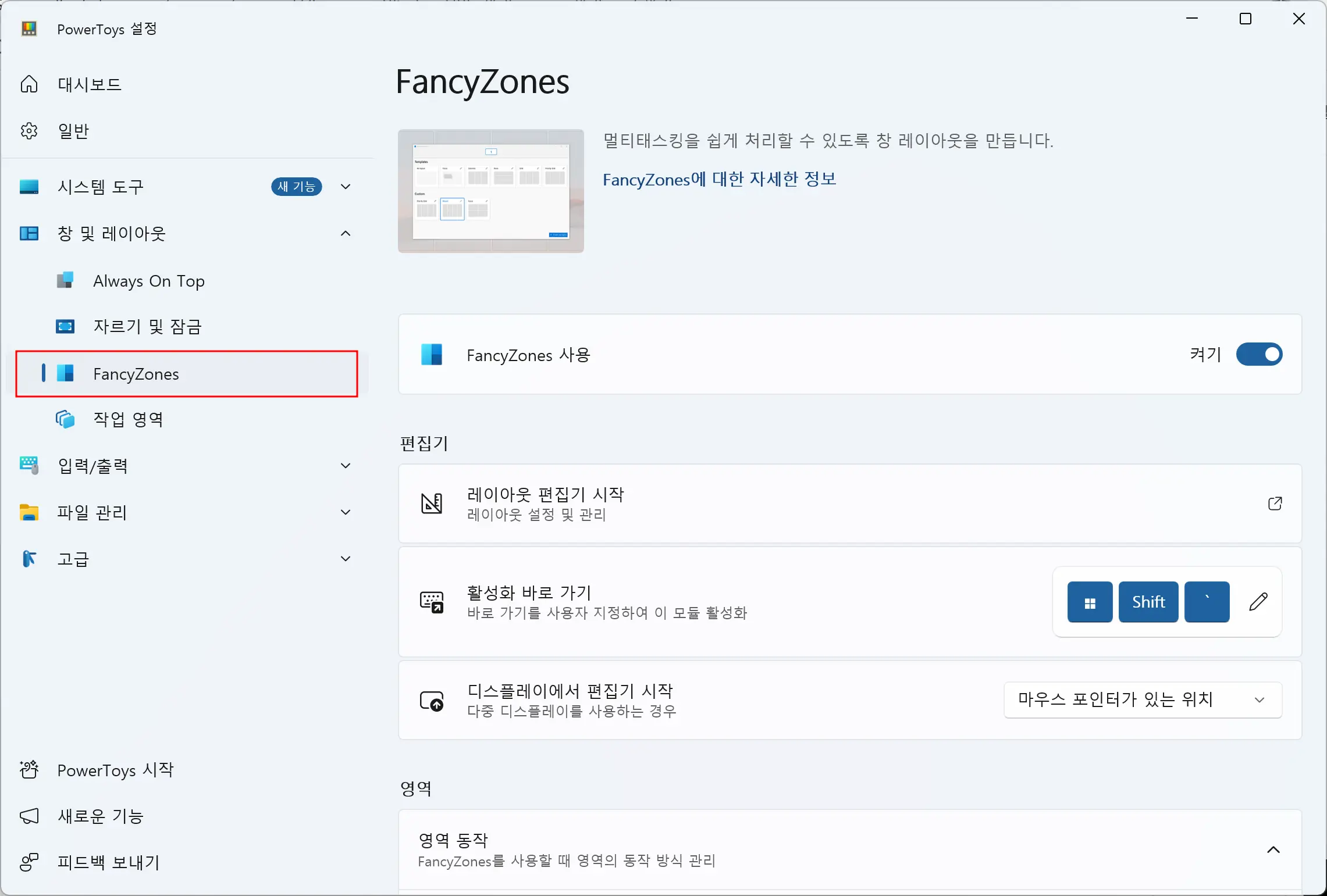Click the pencil icon to edit activation shortcut

pyautogui.click(x=1258, y=602)
